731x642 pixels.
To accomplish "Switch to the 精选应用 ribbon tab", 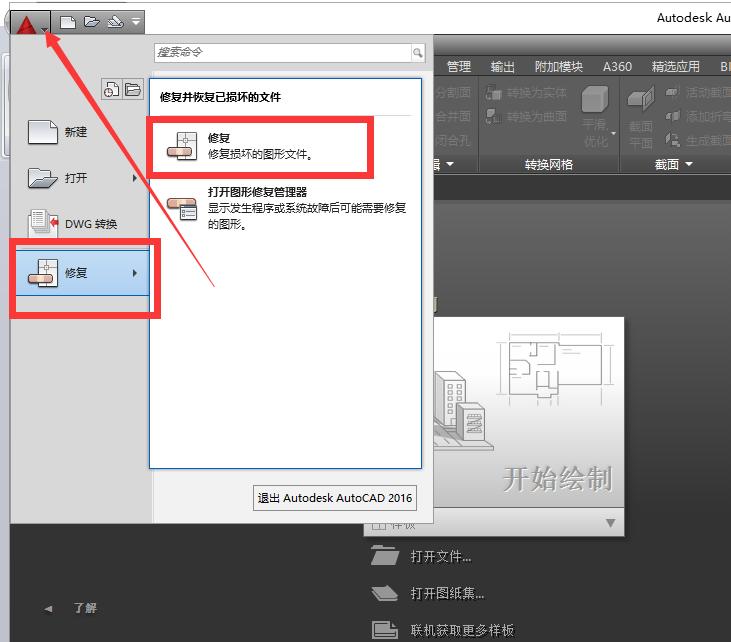I will [676, 67].
